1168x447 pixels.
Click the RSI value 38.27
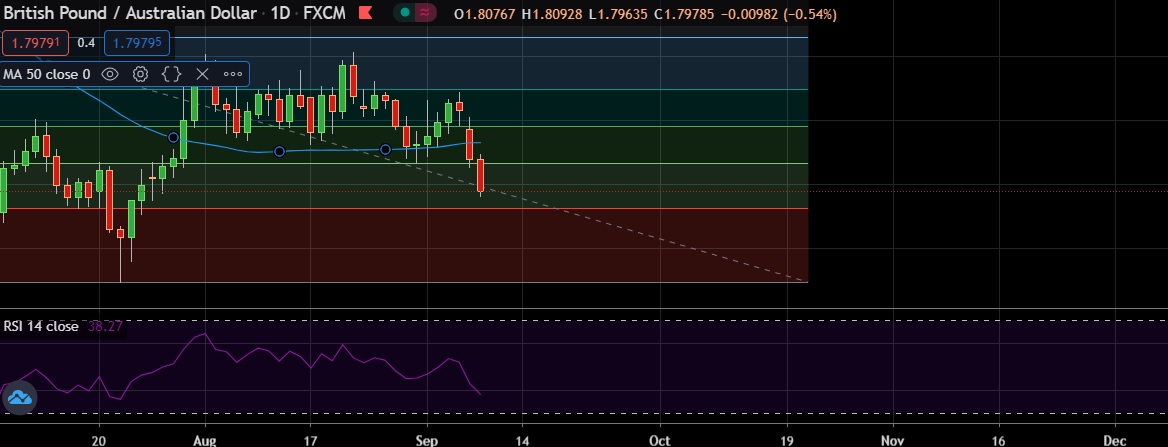(x=105, y=326)
